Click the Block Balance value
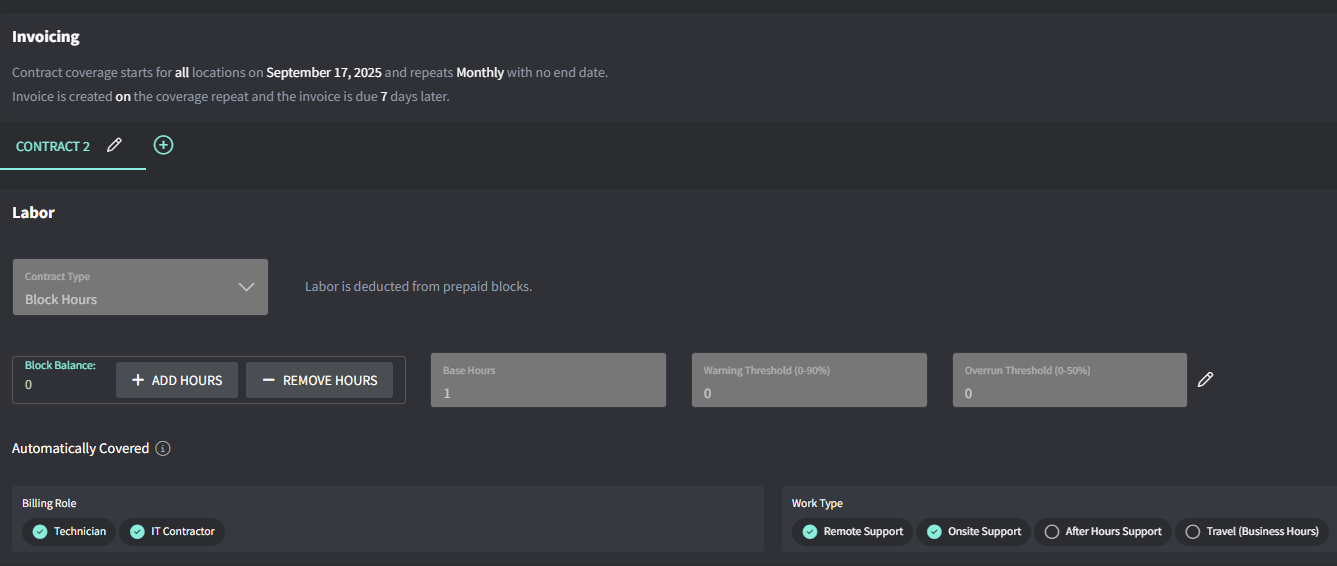1337x566 pixels. (x=29, y=385)
